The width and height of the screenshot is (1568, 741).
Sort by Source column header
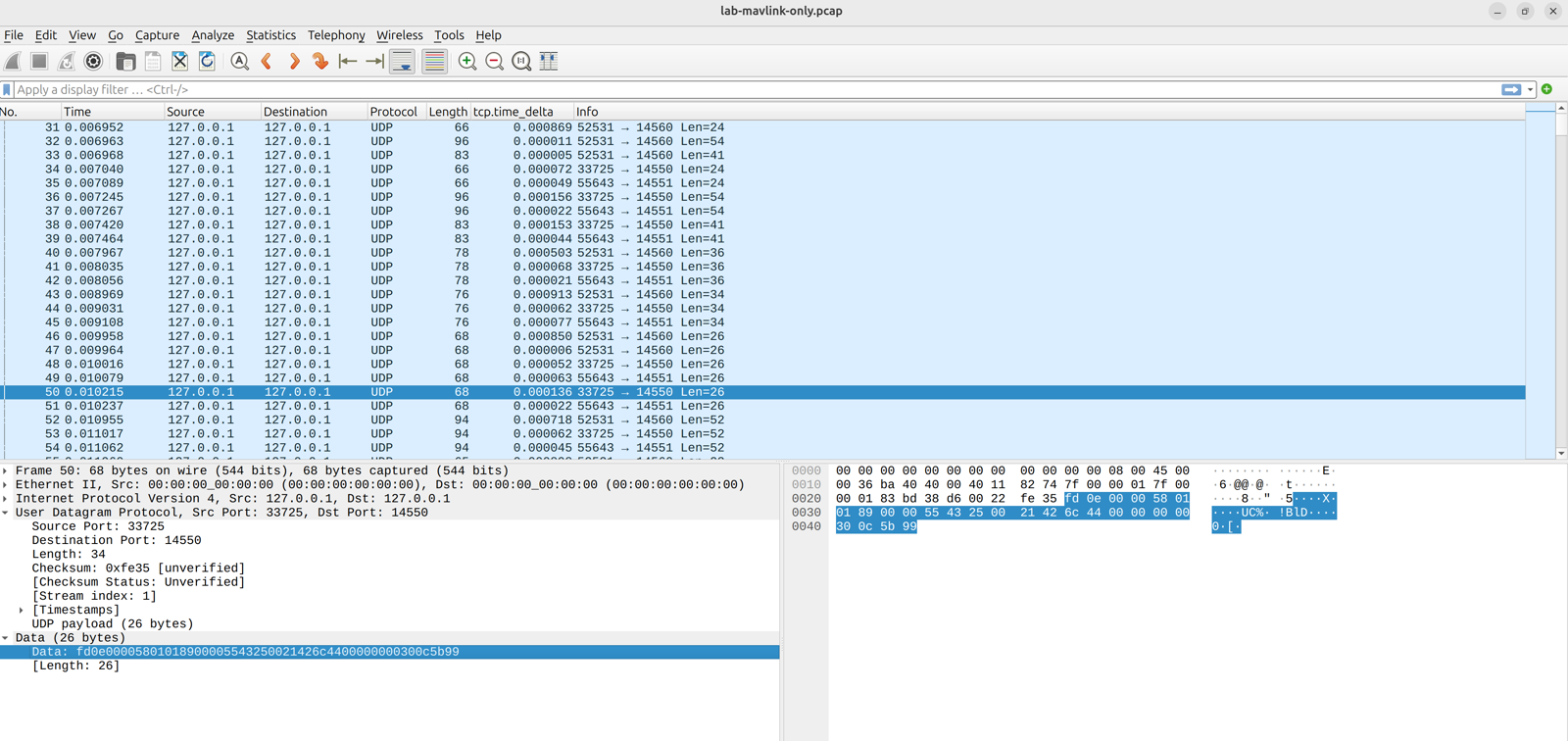tap(213, 112)
